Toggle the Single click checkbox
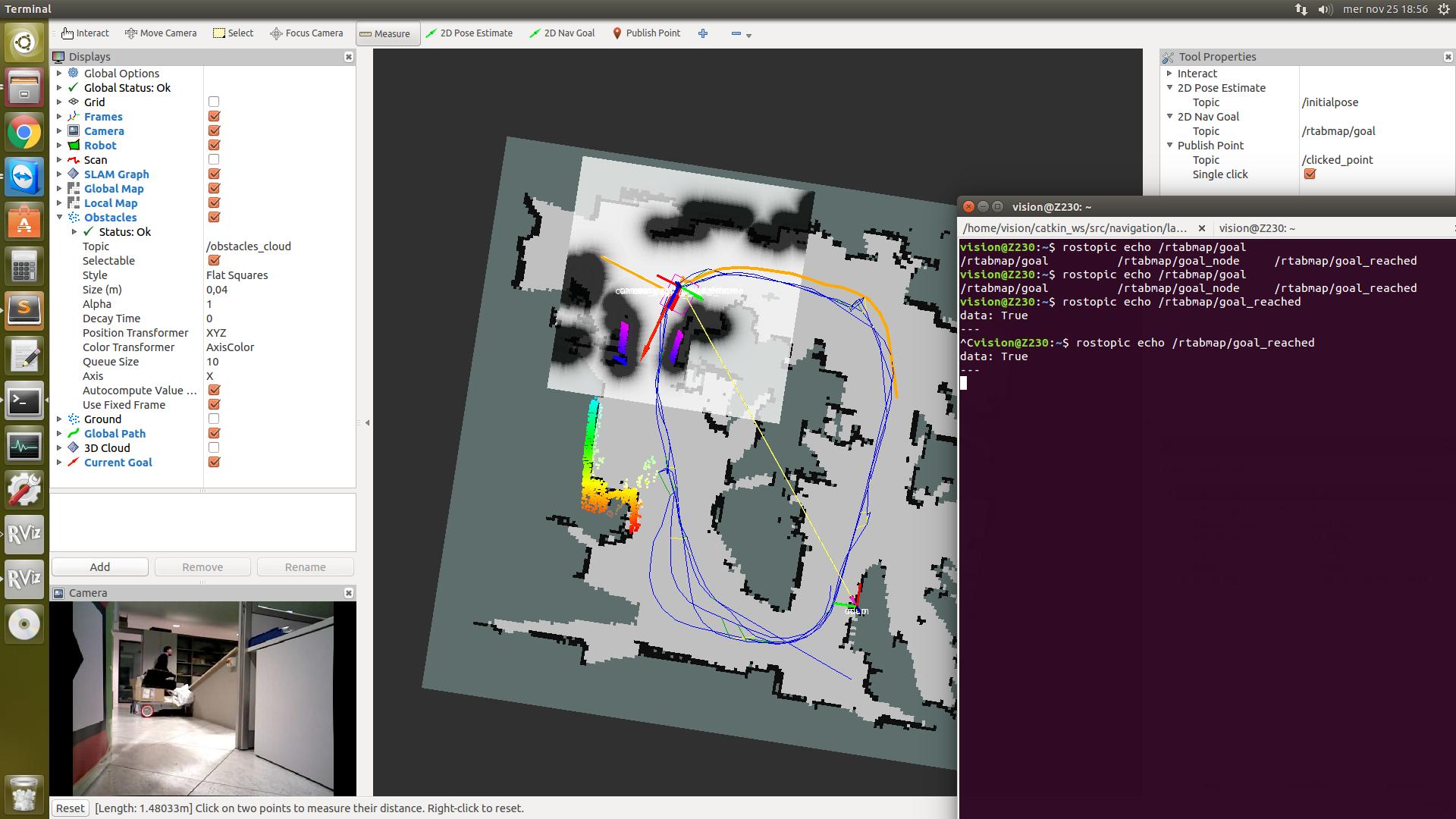Viewport: 1456px width, 819px height. tap(1310, 174)
